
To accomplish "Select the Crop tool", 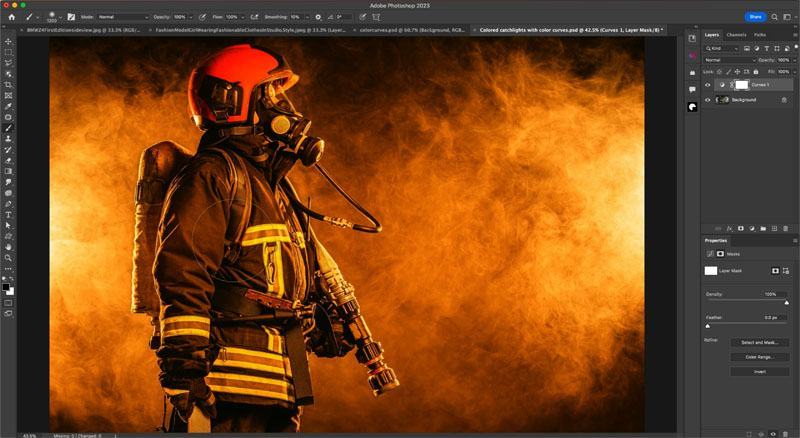I will (x=8, y=84).
